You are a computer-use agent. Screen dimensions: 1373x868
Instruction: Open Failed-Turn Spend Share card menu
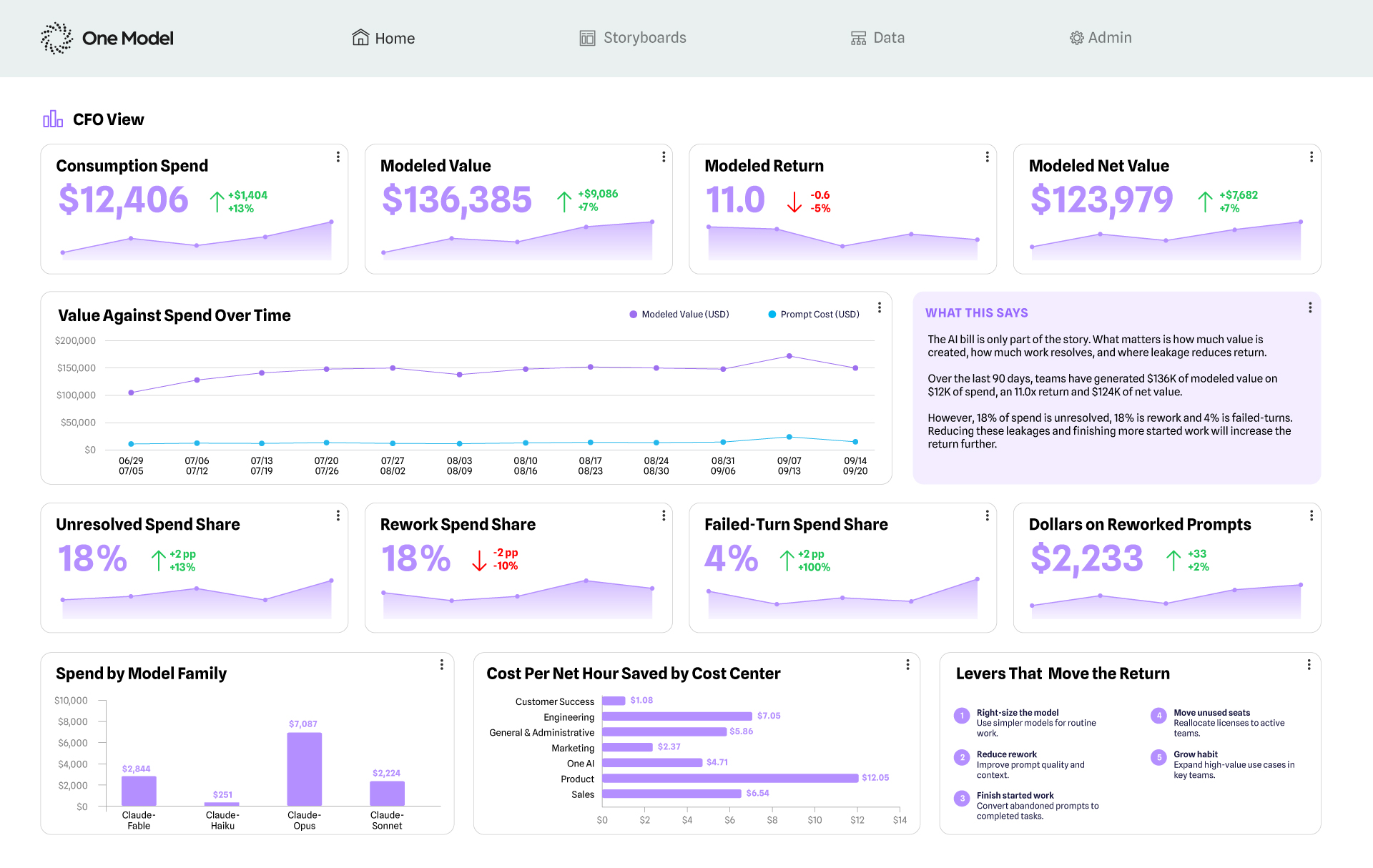point(988,516)
